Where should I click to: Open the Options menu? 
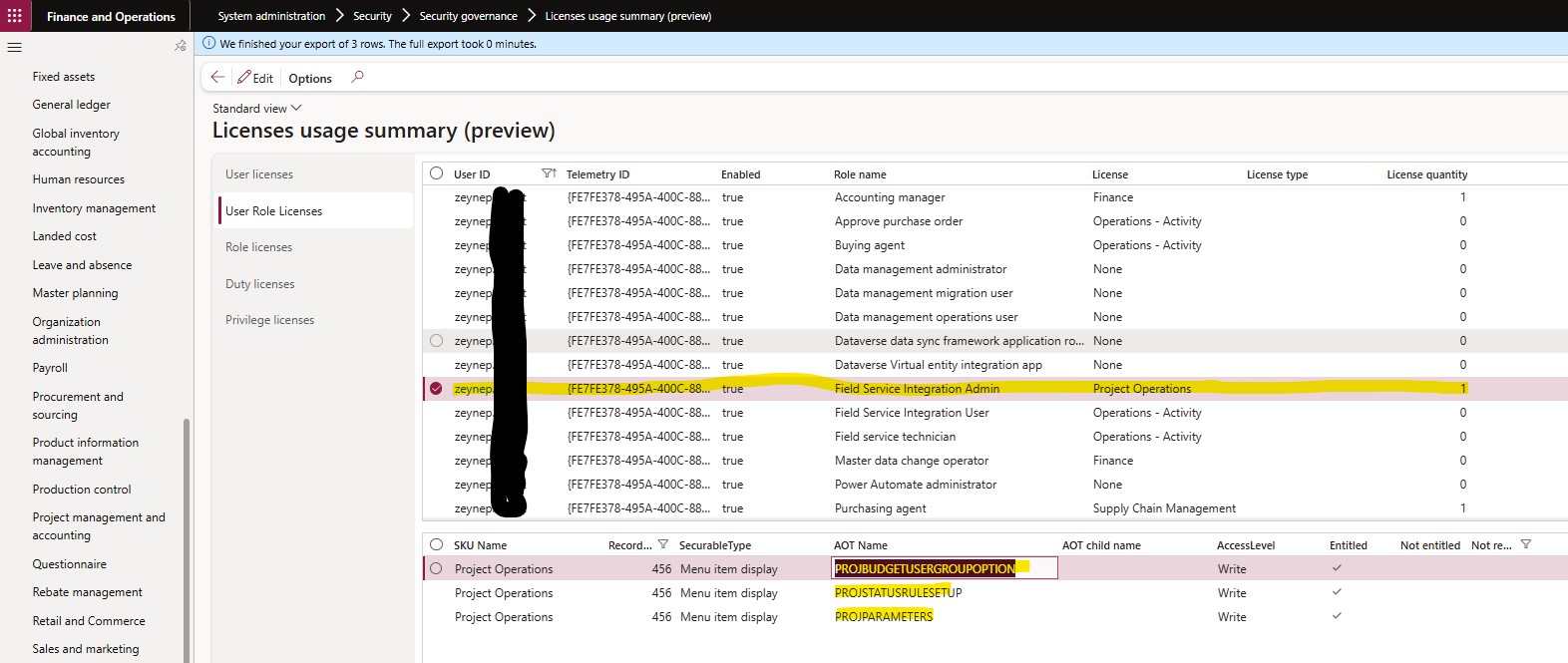pos(310,78)
